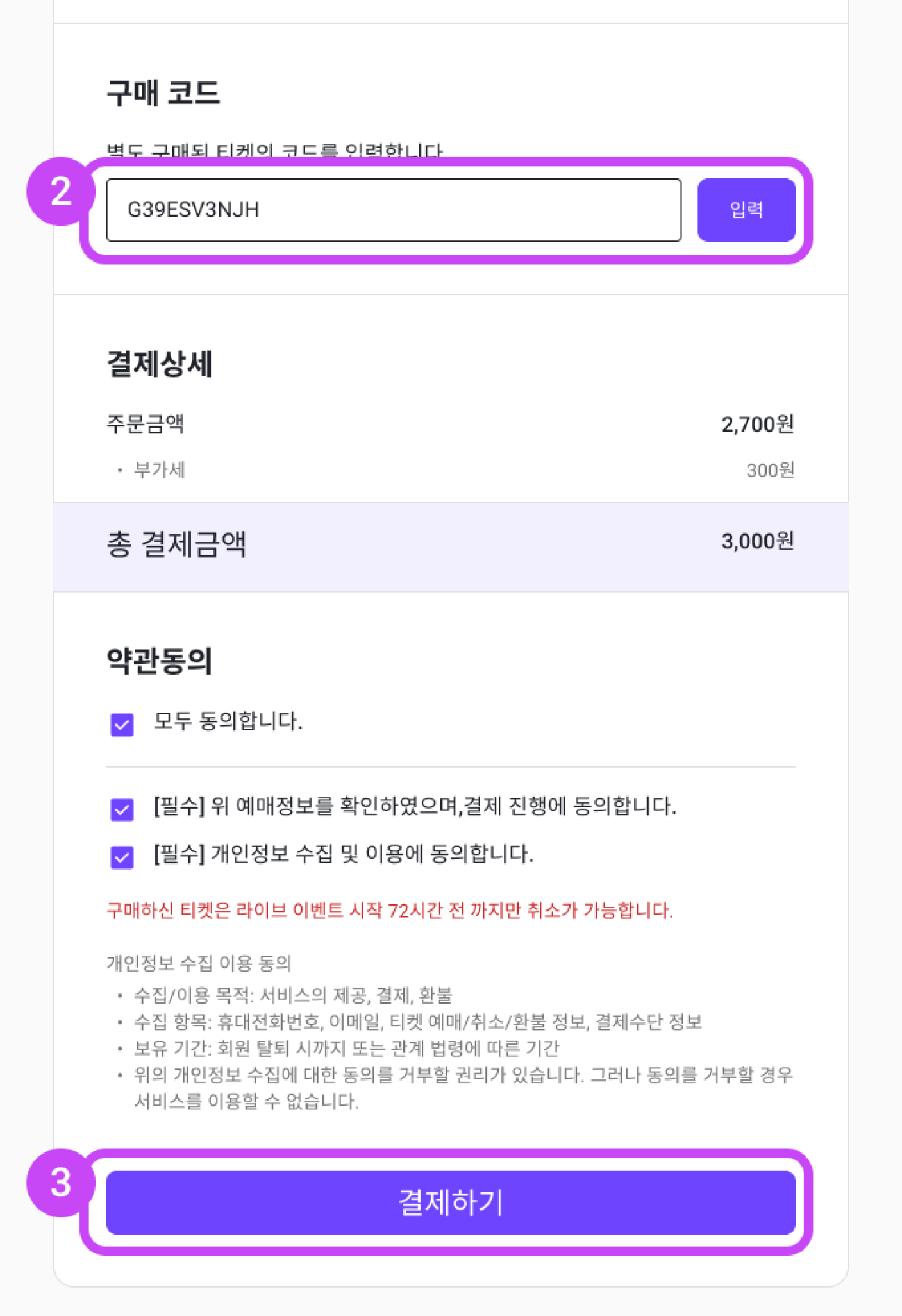Select the 2,700원 order amount
The image size is (902, 1316).
(x=758, y=424)
